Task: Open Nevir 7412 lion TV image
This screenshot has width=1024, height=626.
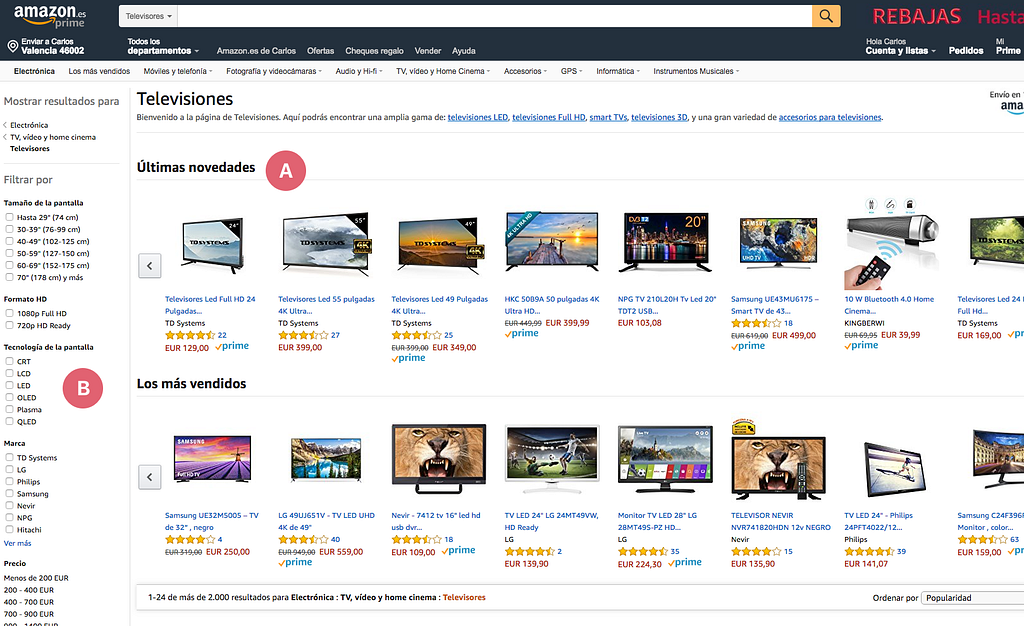Action: click(x=439, y=458)
